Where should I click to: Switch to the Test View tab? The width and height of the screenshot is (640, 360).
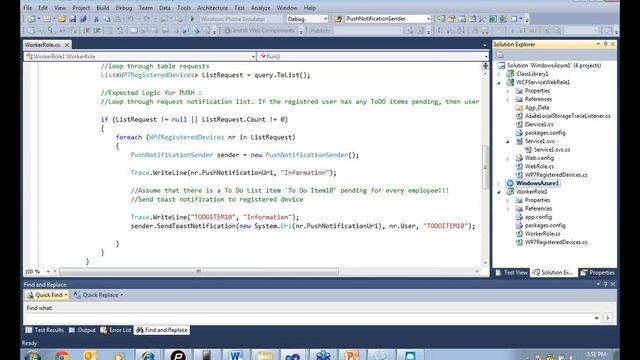coord(512,272)
